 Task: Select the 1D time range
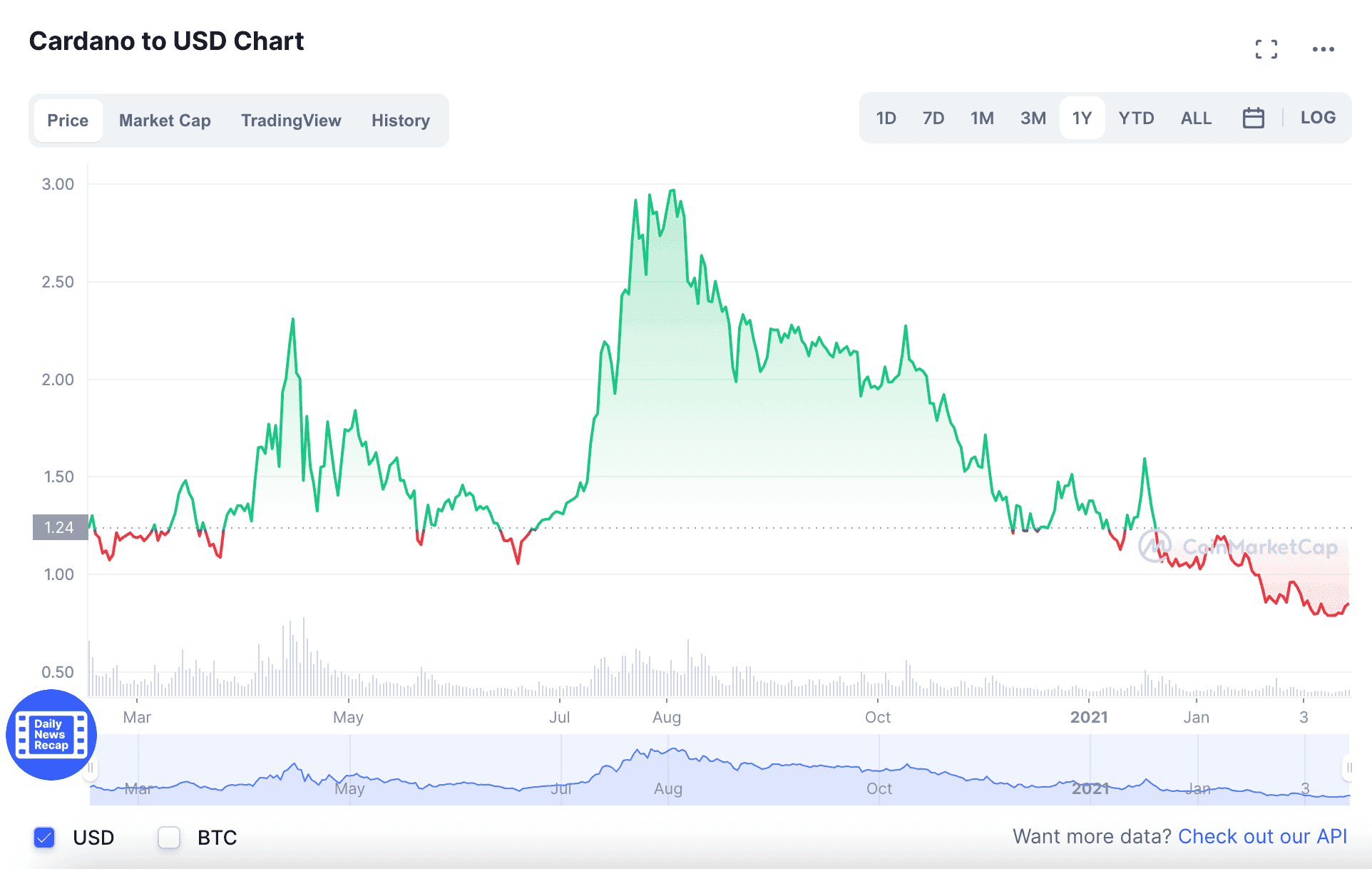coord(886,118)
